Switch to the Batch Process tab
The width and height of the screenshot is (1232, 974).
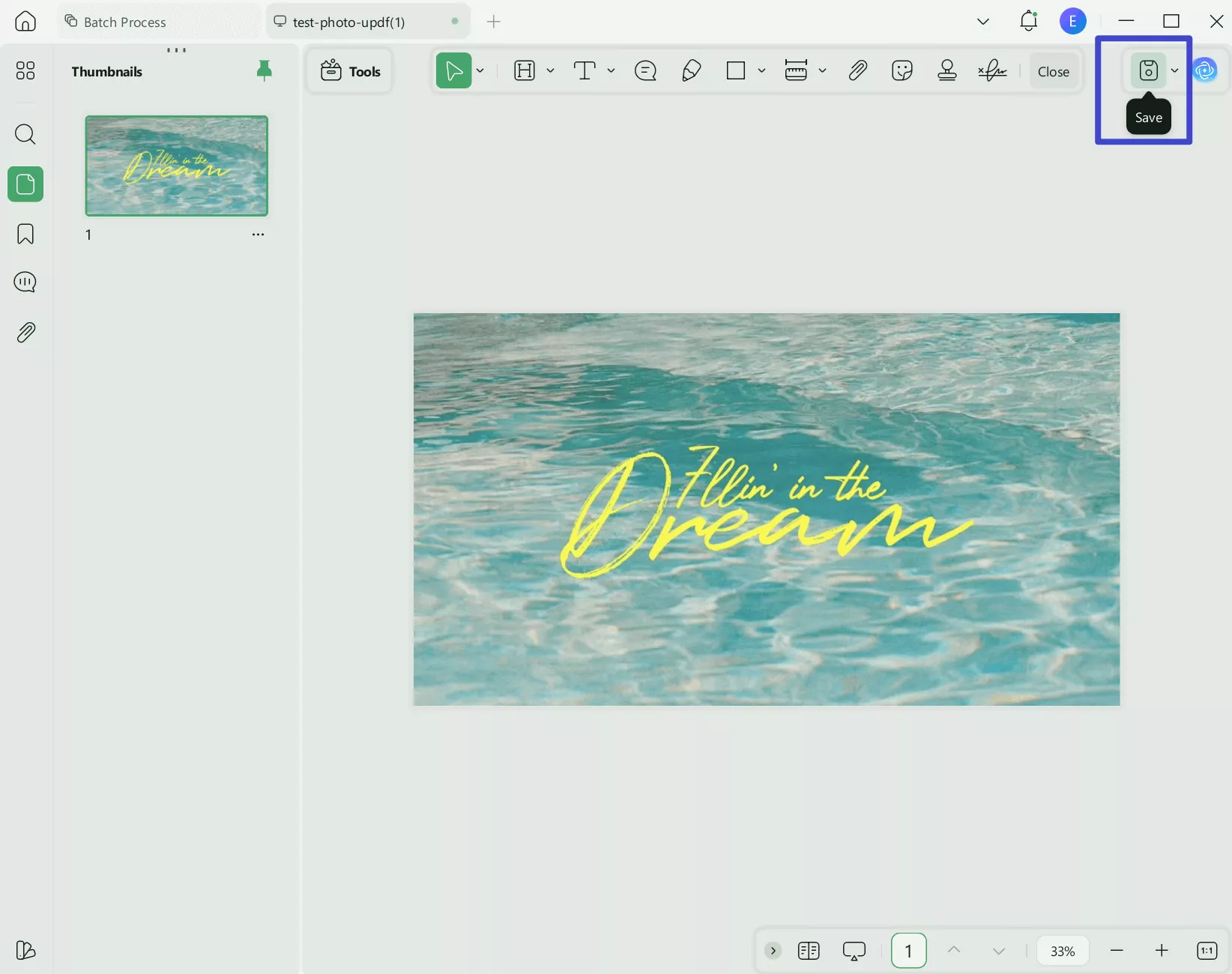(x=123, y=21)
